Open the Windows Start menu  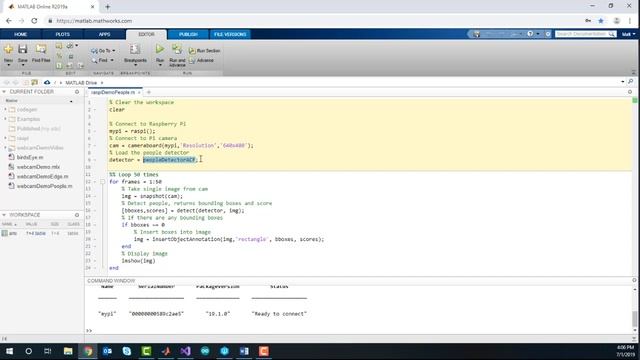coord(9,351)
